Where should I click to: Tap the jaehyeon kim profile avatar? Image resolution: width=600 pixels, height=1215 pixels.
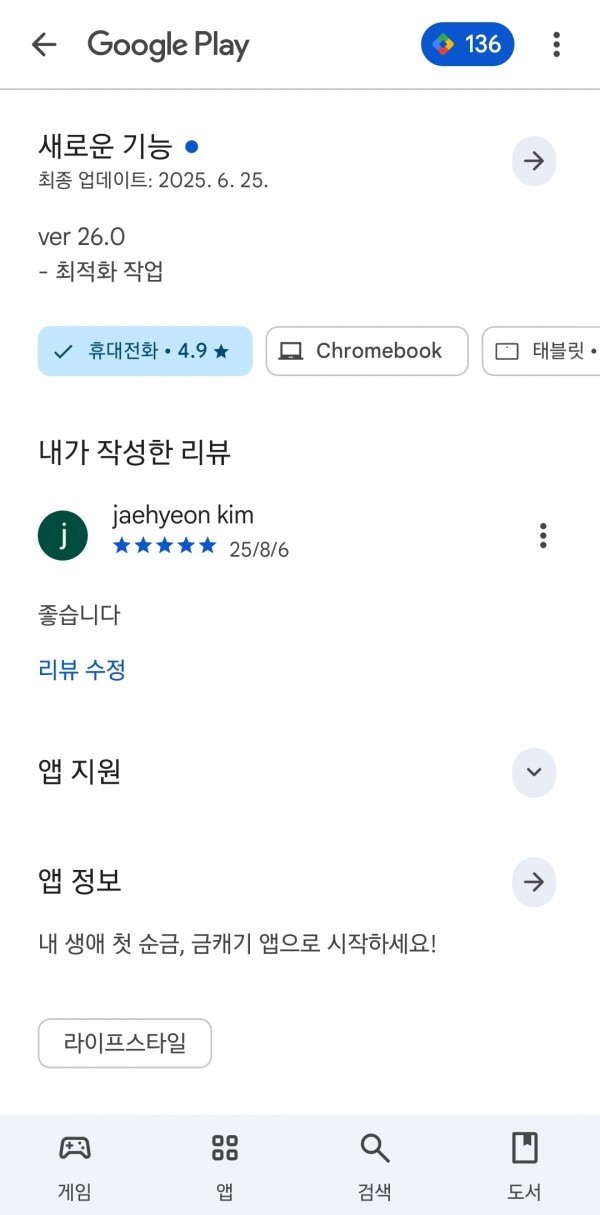63,535
